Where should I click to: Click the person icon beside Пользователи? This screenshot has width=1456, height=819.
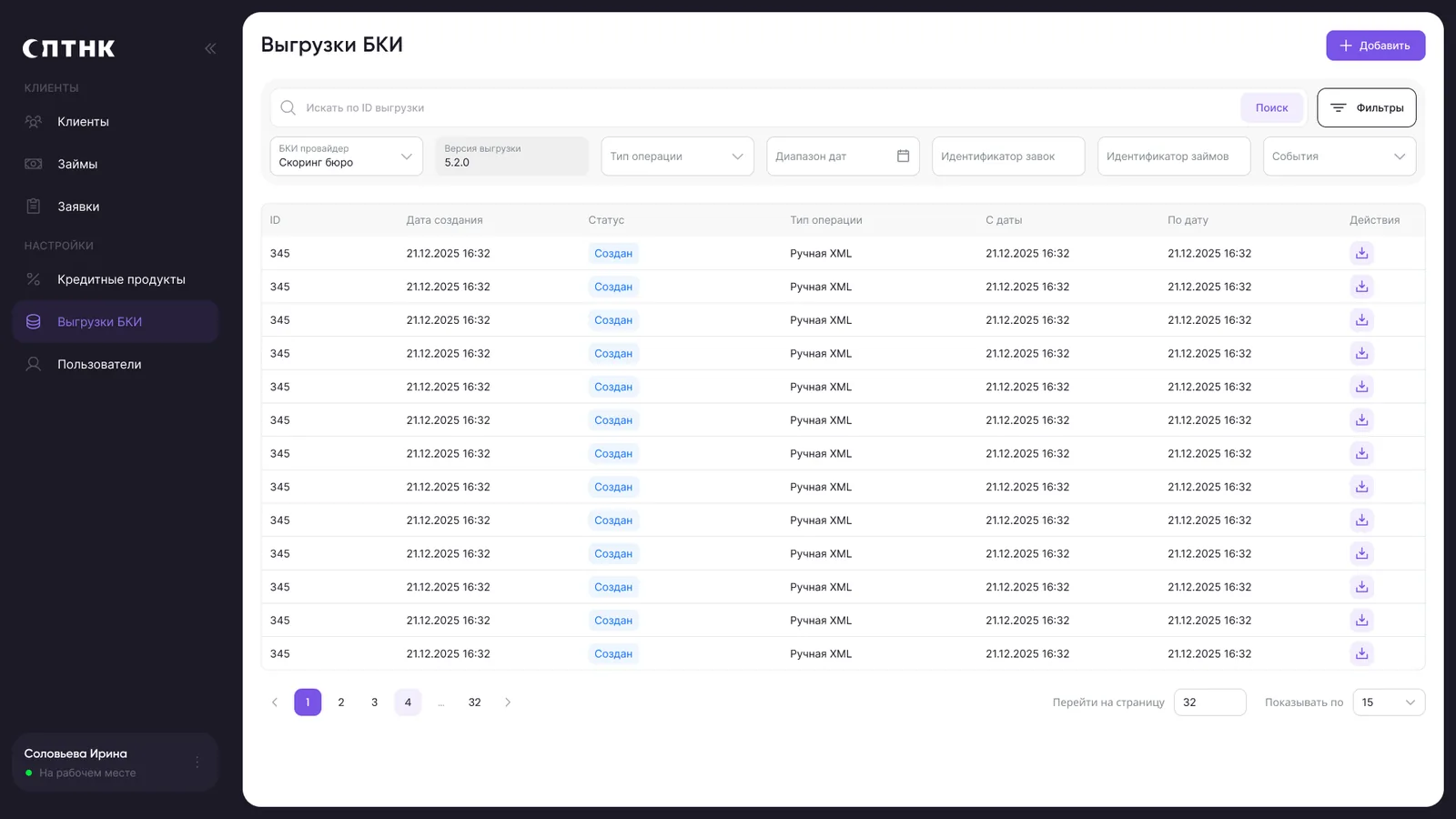click(x=34, y=364)
